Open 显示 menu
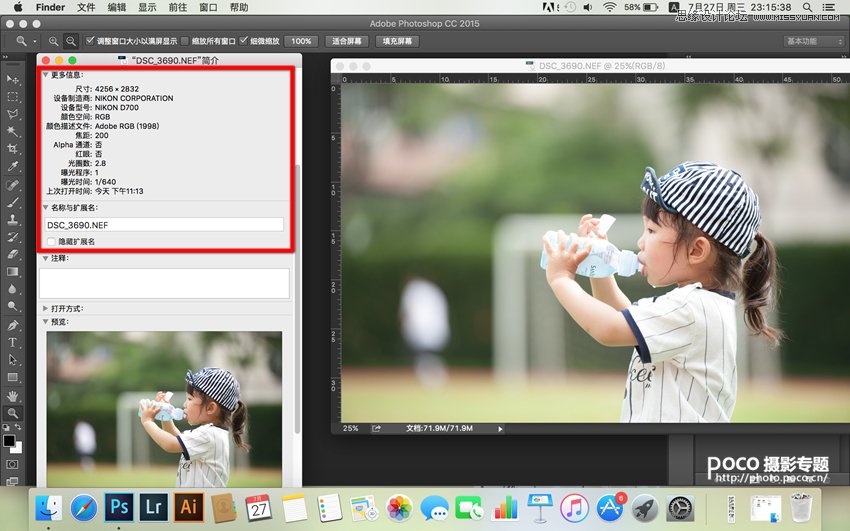 pyautogui.click(x=147, y=7)
